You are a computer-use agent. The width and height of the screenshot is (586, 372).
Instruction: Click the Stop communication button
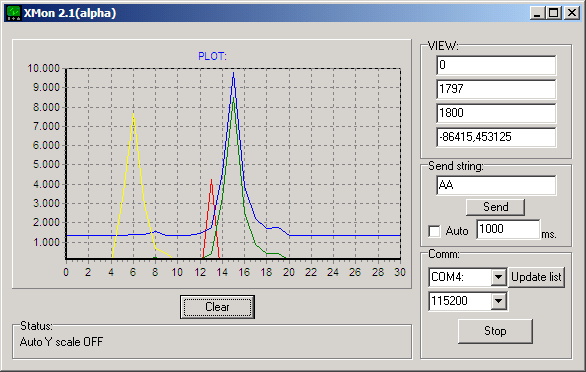click(x=495, y=331)
